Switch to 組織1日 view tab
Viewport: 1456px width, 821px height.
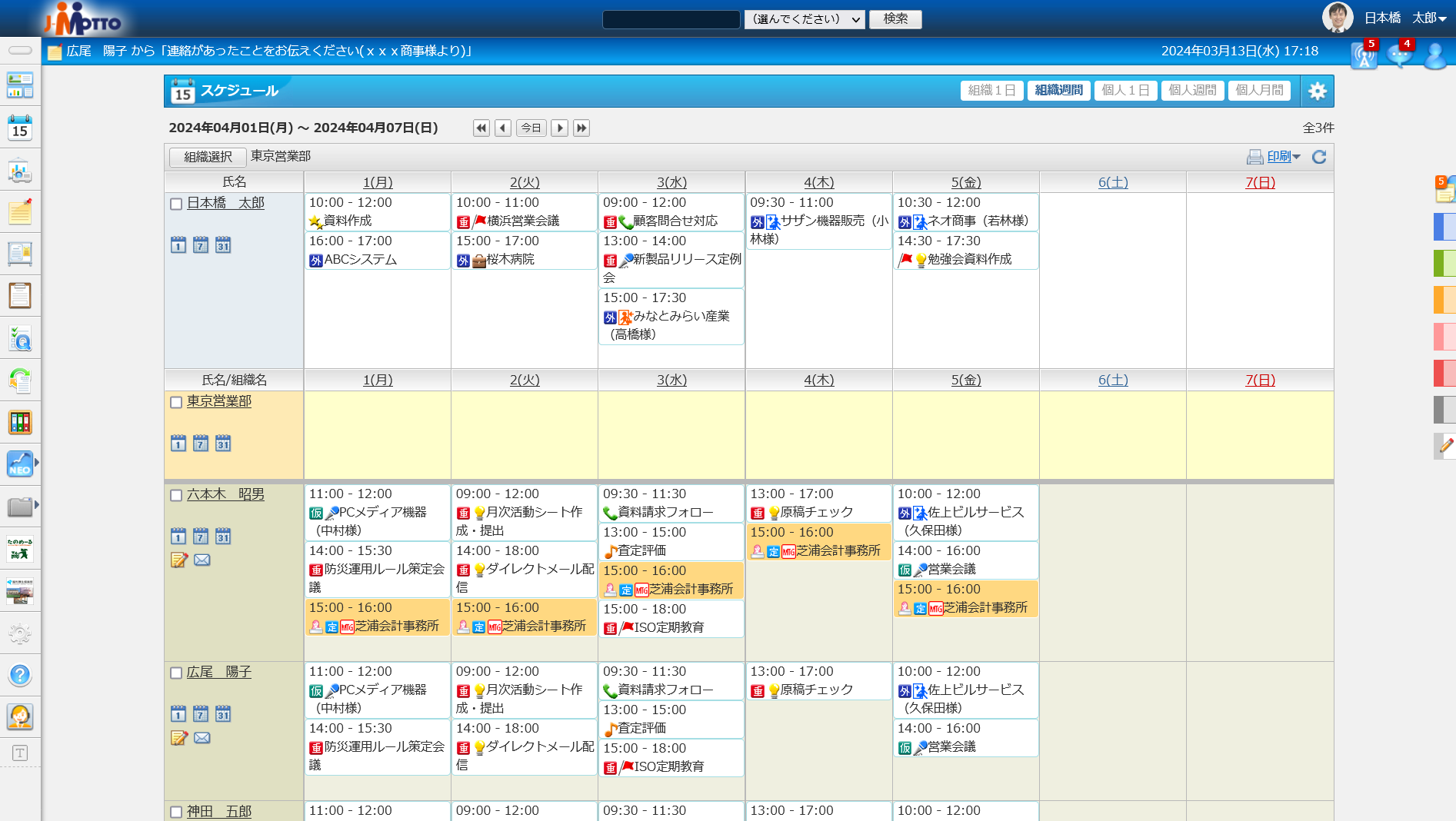(x=991, y=91)
